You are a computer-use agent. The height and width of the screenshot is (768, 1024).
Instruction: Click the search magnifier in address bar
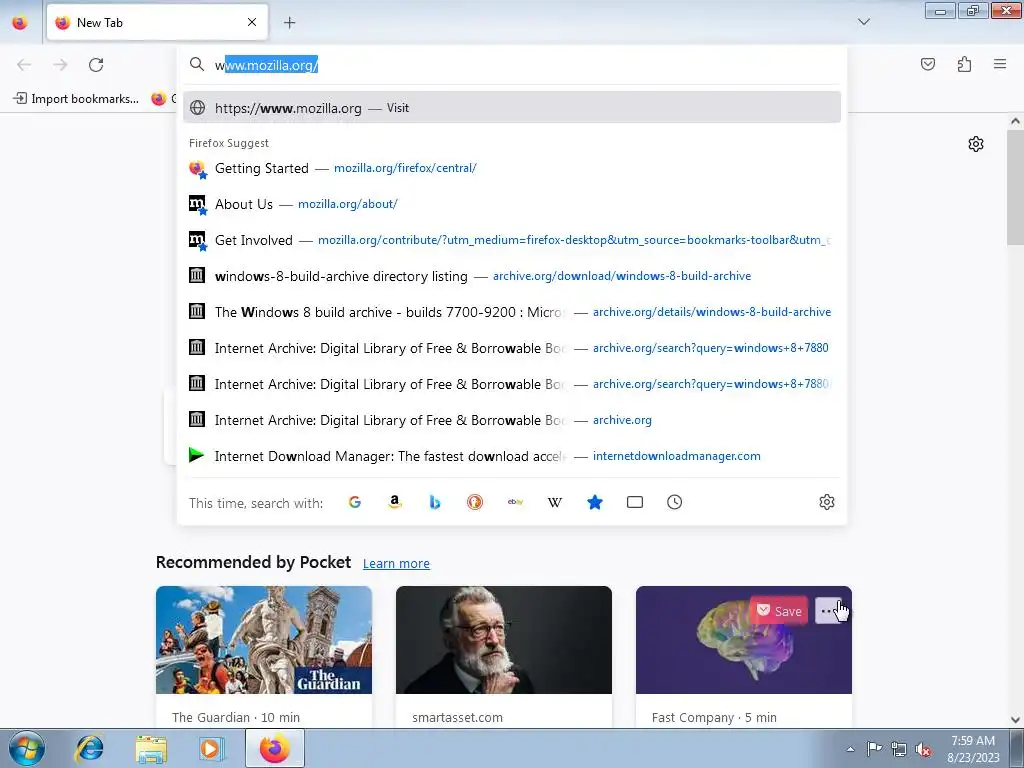[197, 64]
